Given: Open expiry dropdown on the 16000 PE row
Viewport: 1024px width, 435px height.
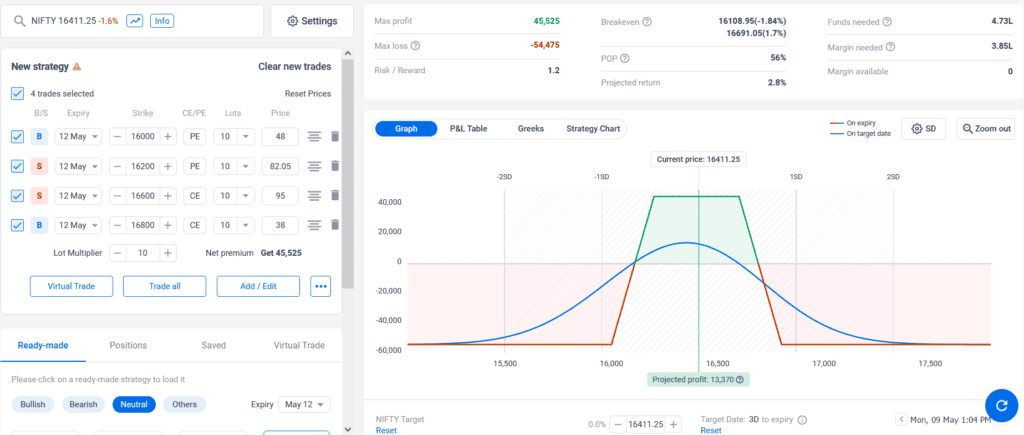Looking at the screenshot, I should (x=78, y=137).
